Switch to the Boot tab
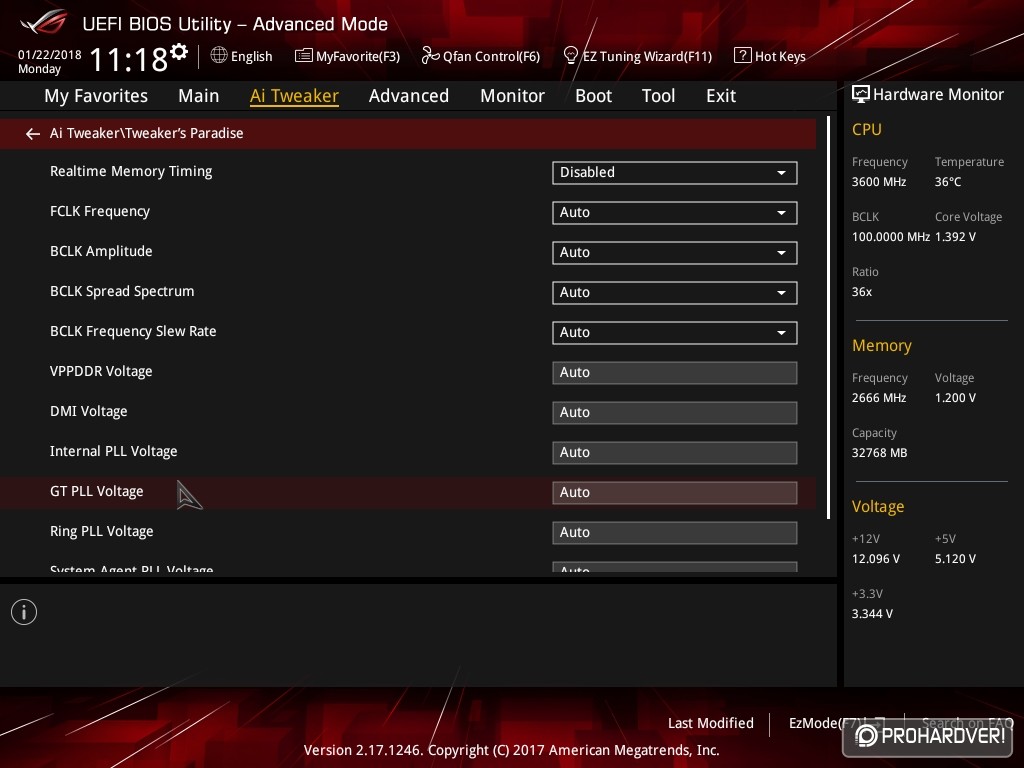 click(594, 96)
